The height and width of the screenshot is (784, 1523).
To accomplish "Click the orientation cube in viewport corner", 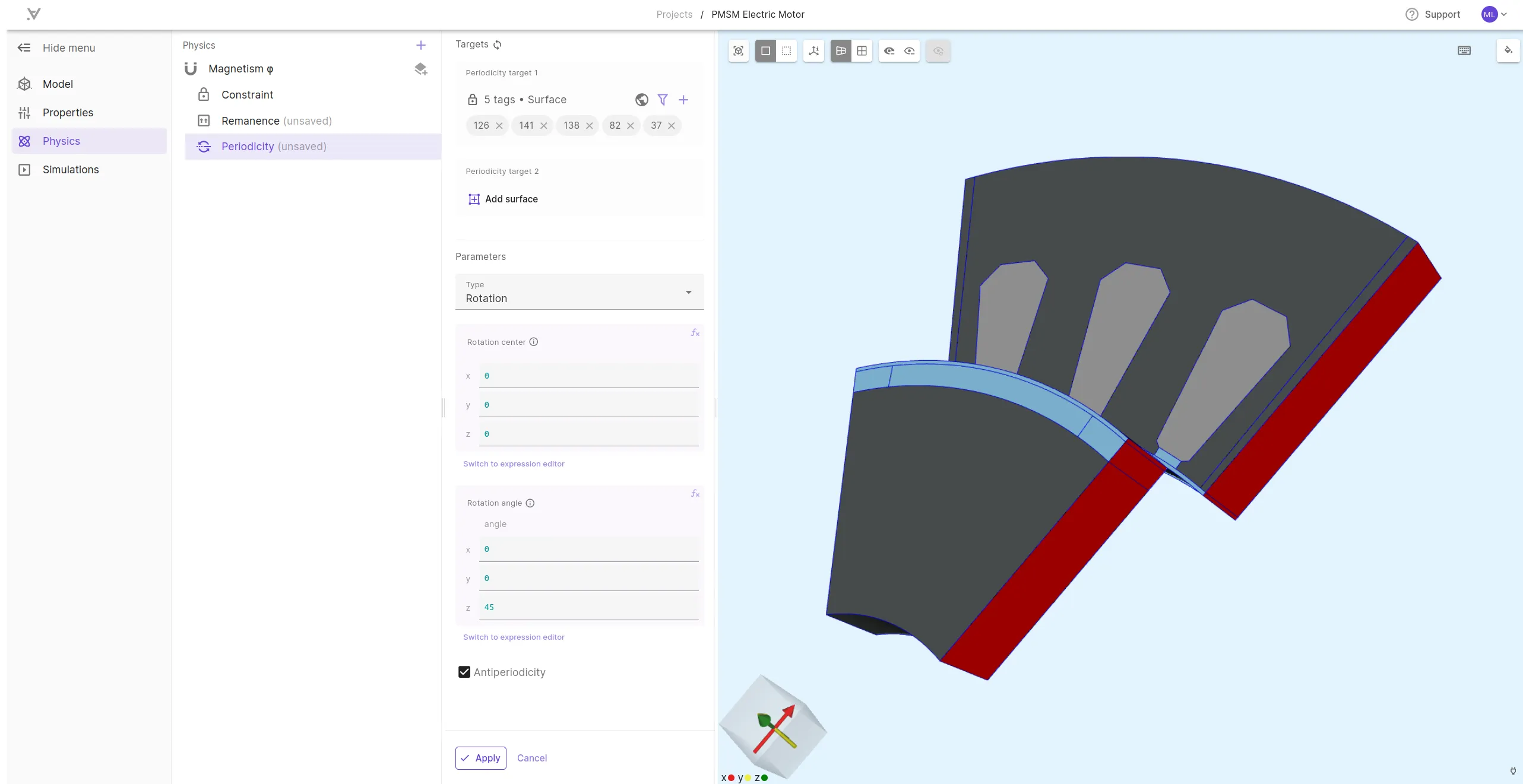I will tap(773, 726).
